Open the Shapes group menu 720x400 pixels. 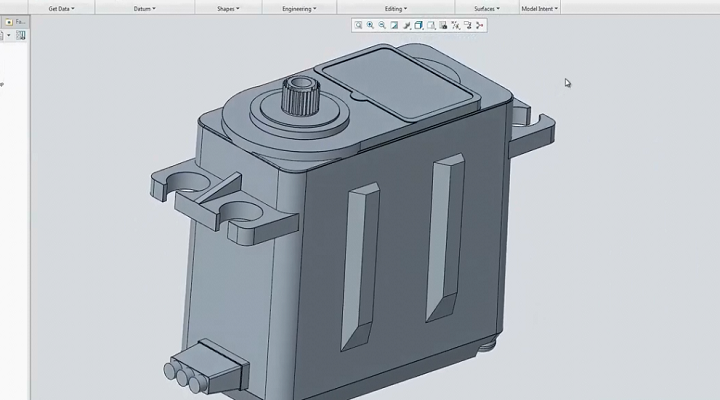pos(229,8)
